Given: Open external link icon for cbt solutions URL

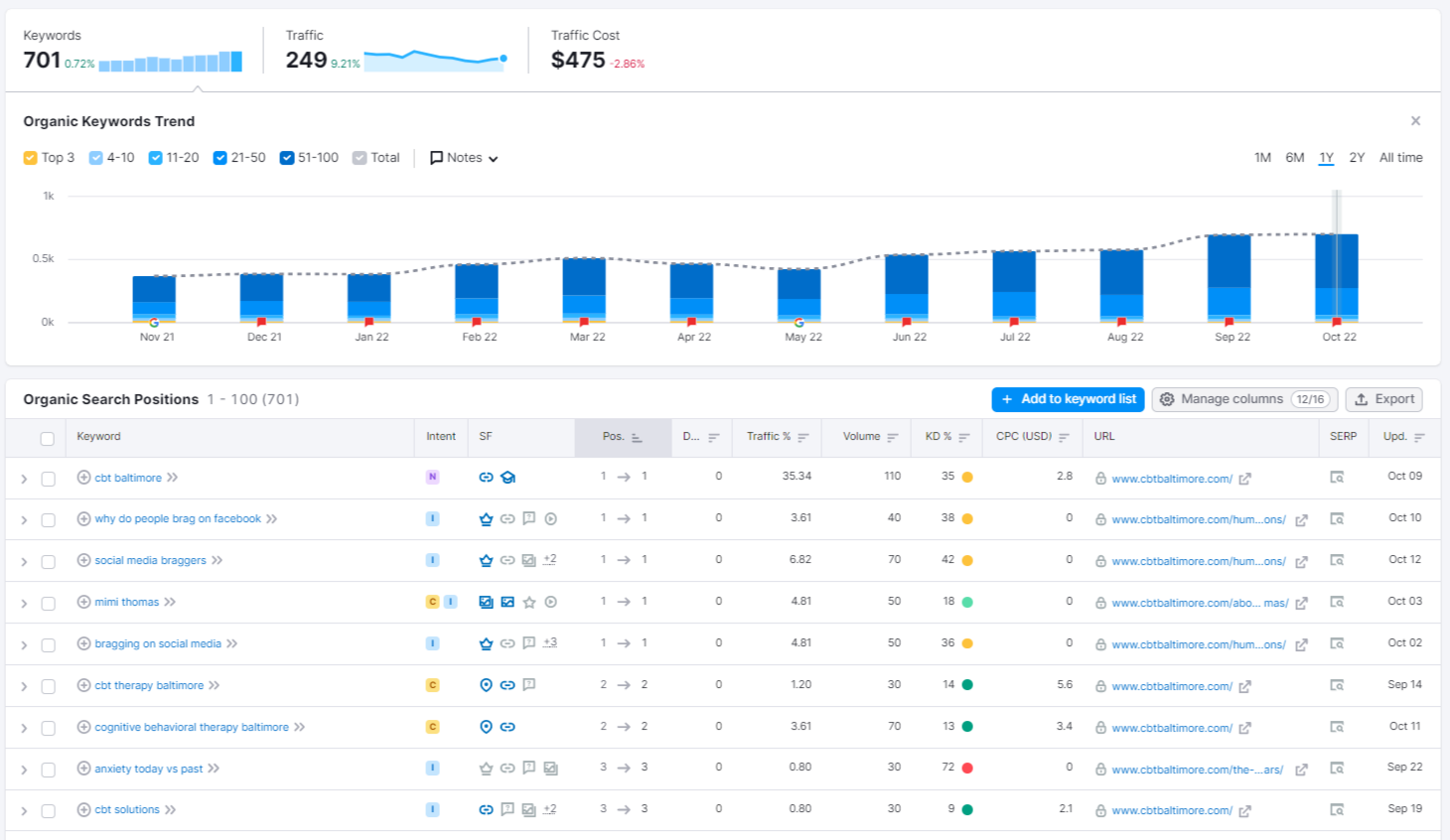Looking at the screenshot, I should coord(1245,811).
